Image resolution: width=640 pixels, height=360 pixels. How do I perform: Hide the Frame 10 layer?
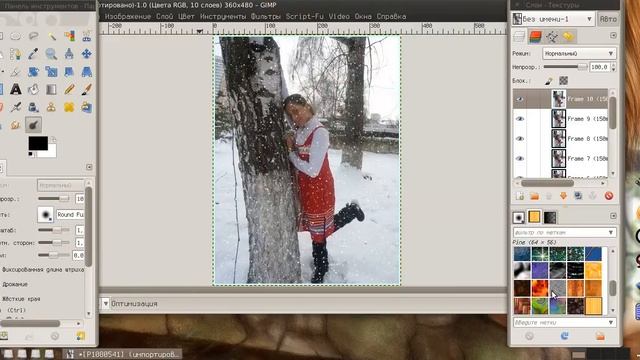[x=520, y=99]
